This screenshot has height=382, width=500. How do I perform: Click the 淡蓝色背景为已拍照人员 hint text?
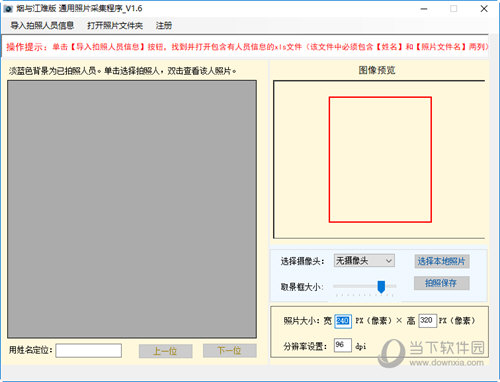[x=123, y=71]
